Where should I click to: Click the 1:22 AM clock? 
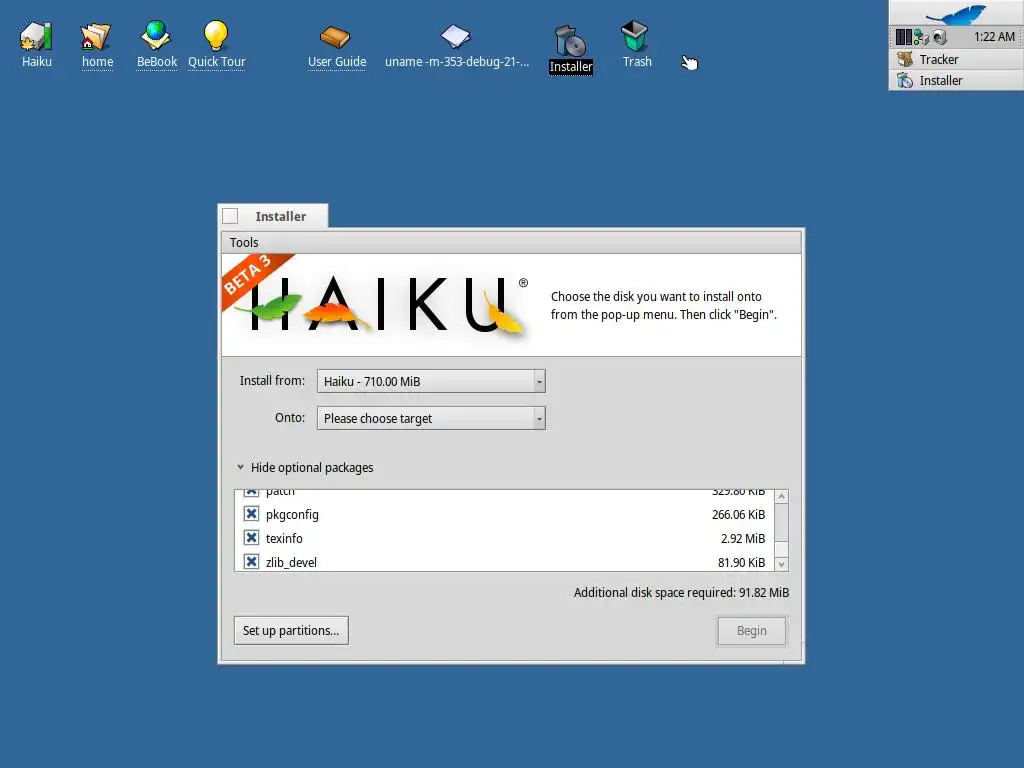(x=994, y=37)
